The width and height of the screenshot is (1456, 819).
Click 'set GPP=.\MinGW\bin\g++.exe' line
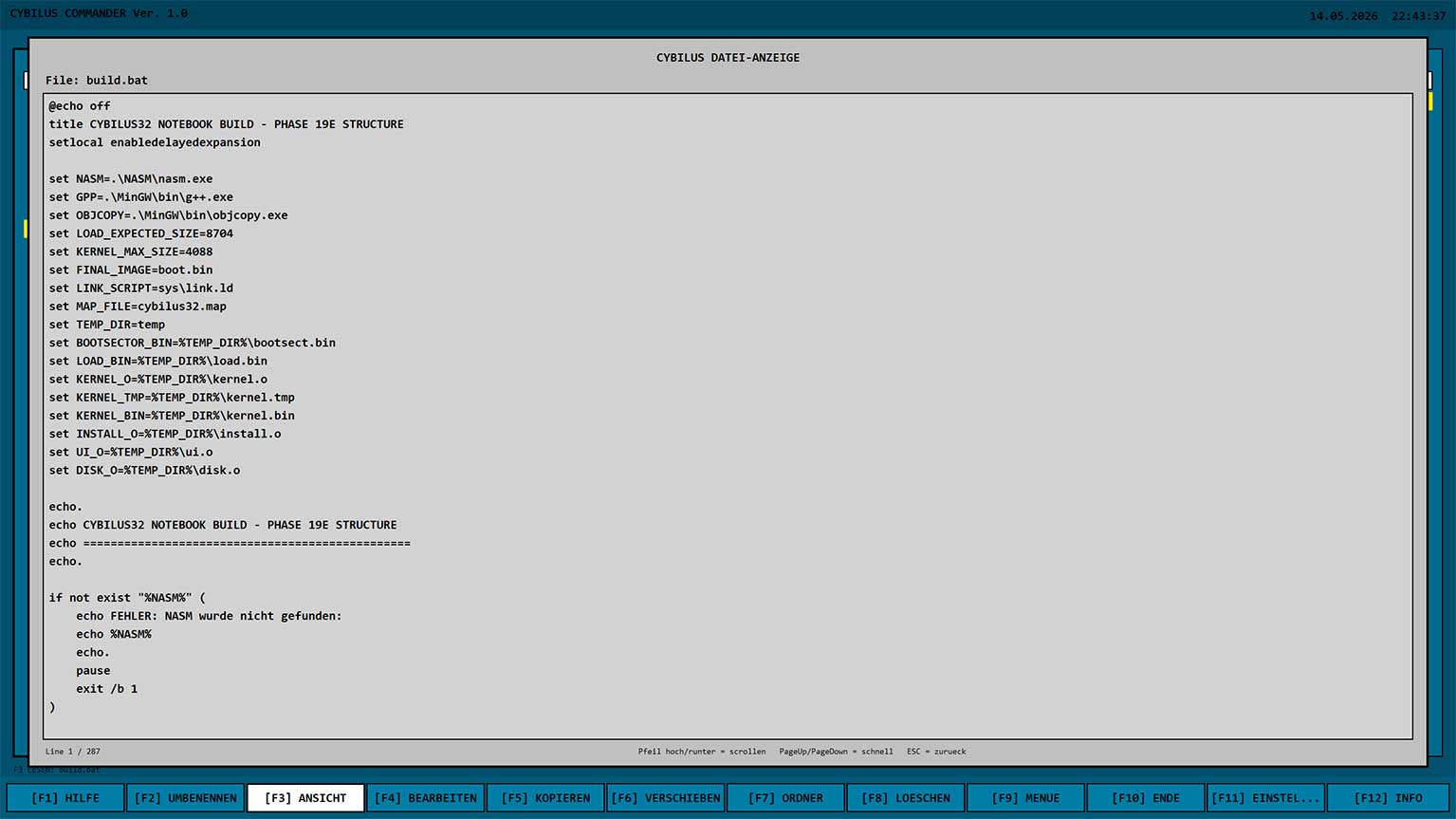point(140,197)
